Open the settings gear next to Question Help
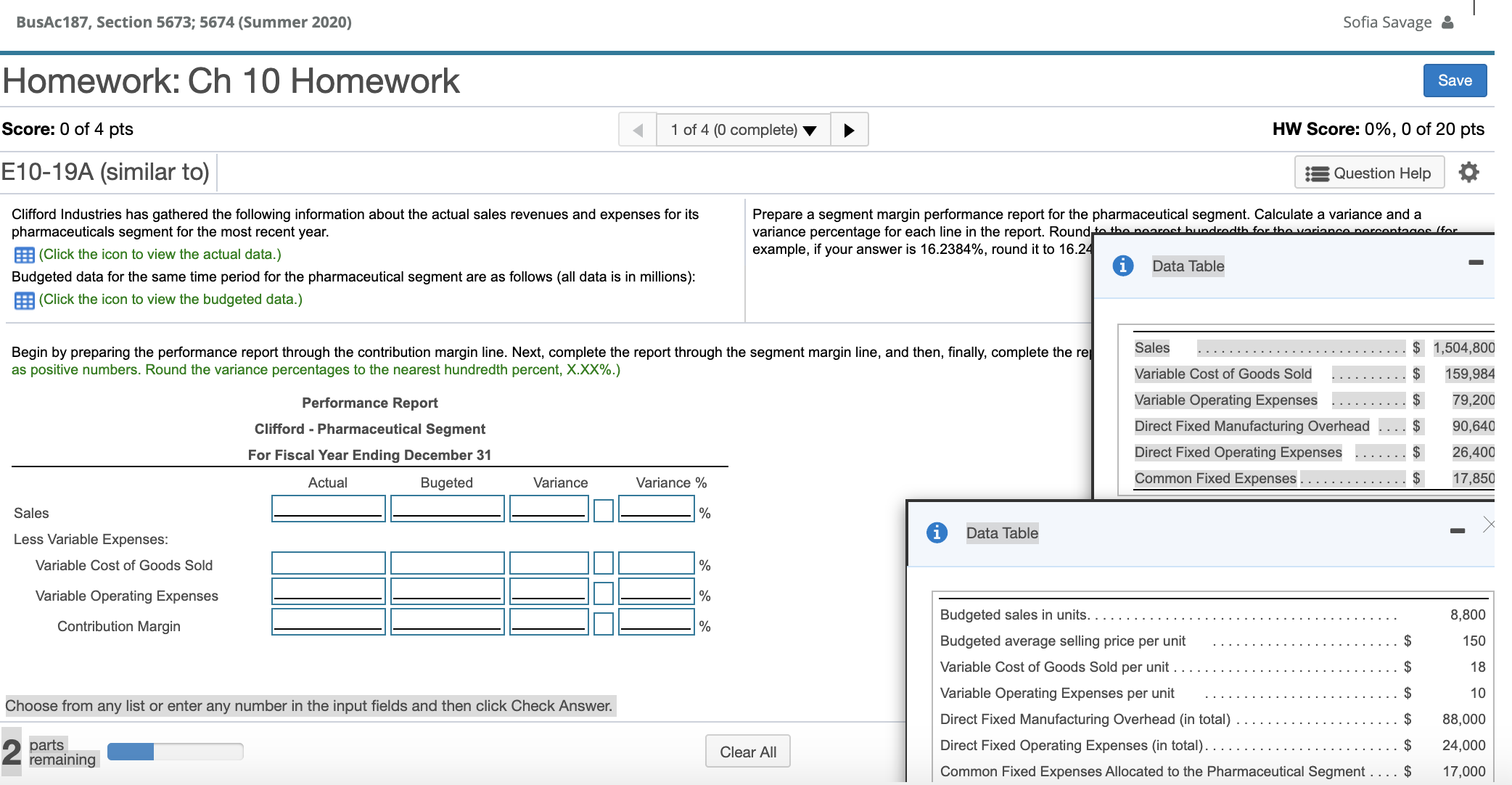 pos(1468,172)
